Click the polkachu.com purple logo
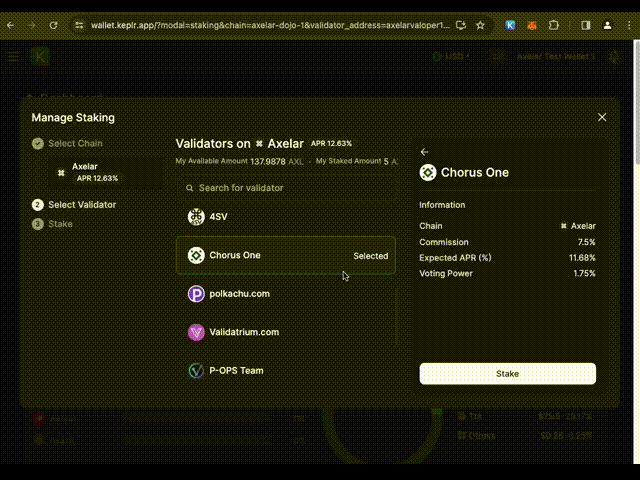 pyautogui.click(x=196, y=294)
